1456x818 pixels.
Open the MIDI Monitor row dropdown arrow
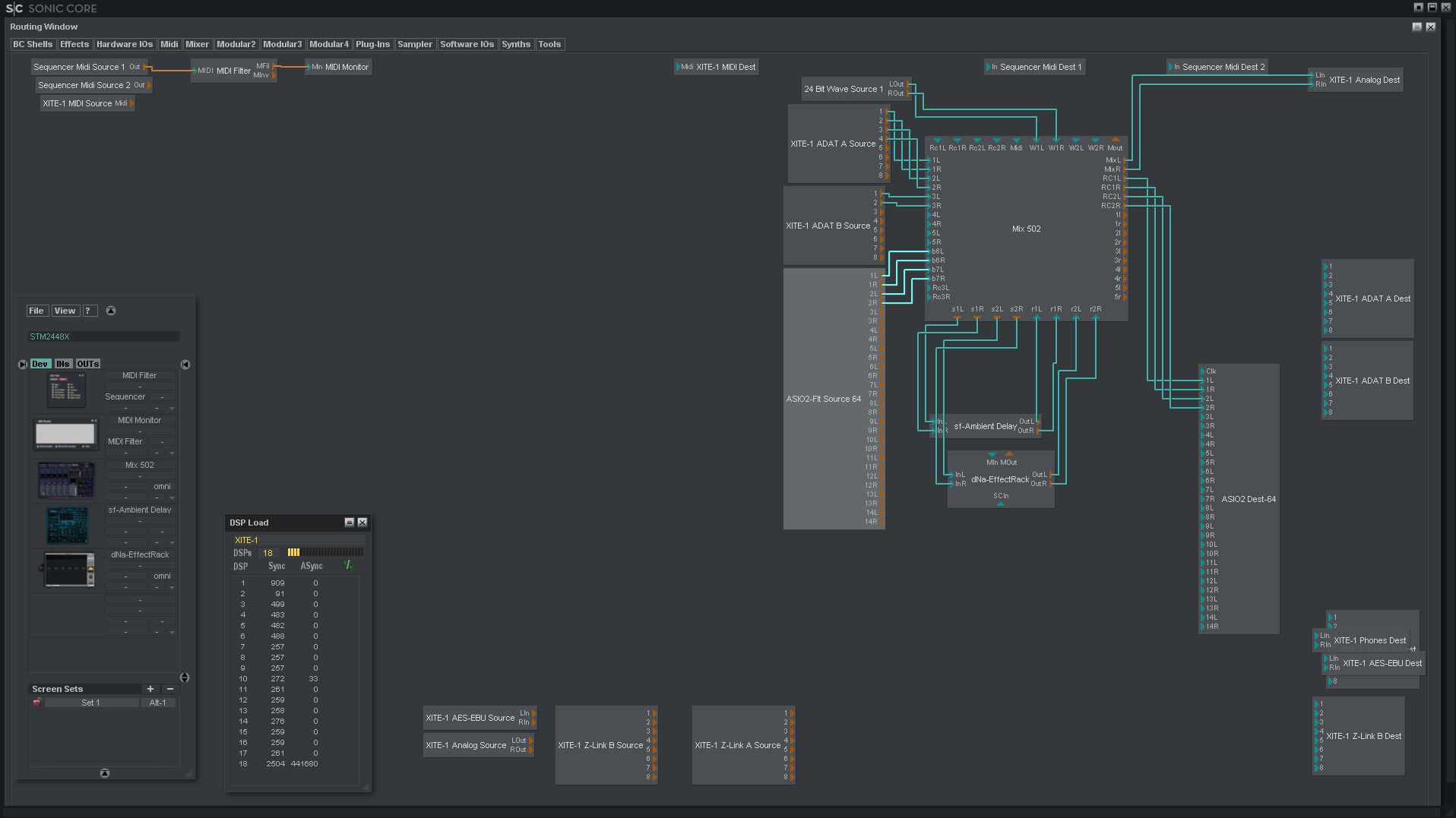coord(172,453)
